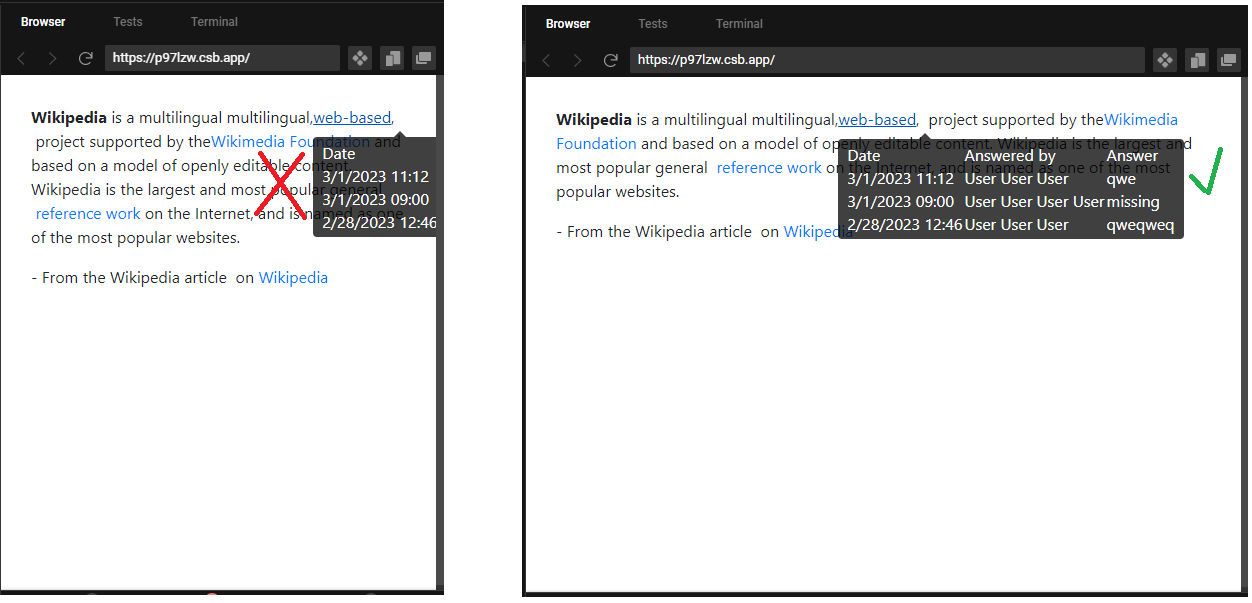Open the Terminal tab in right window
1252x603 pixels.
click(739, 23)
